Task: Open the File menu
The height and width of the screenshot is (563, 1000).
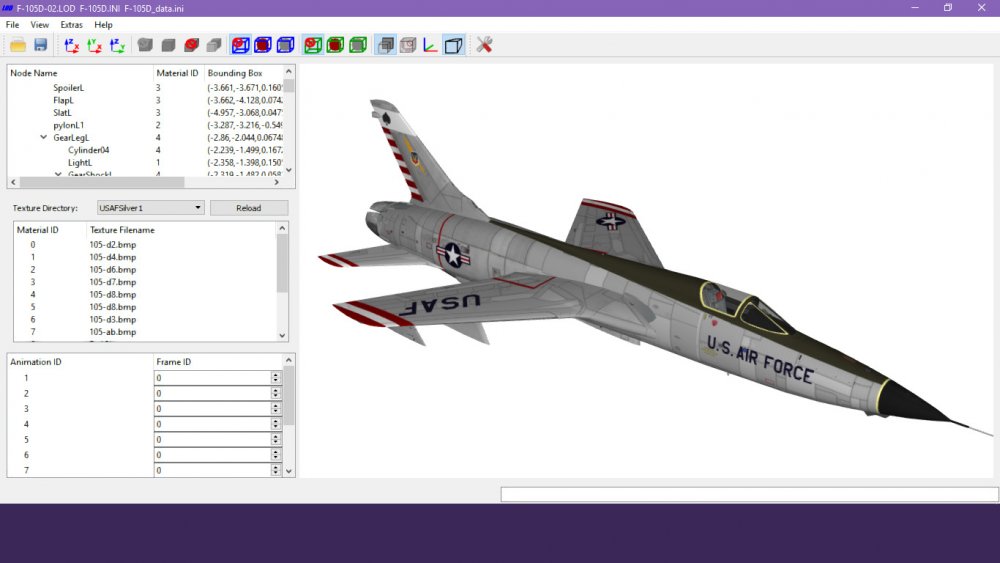Action: click(x=12, y=25)
